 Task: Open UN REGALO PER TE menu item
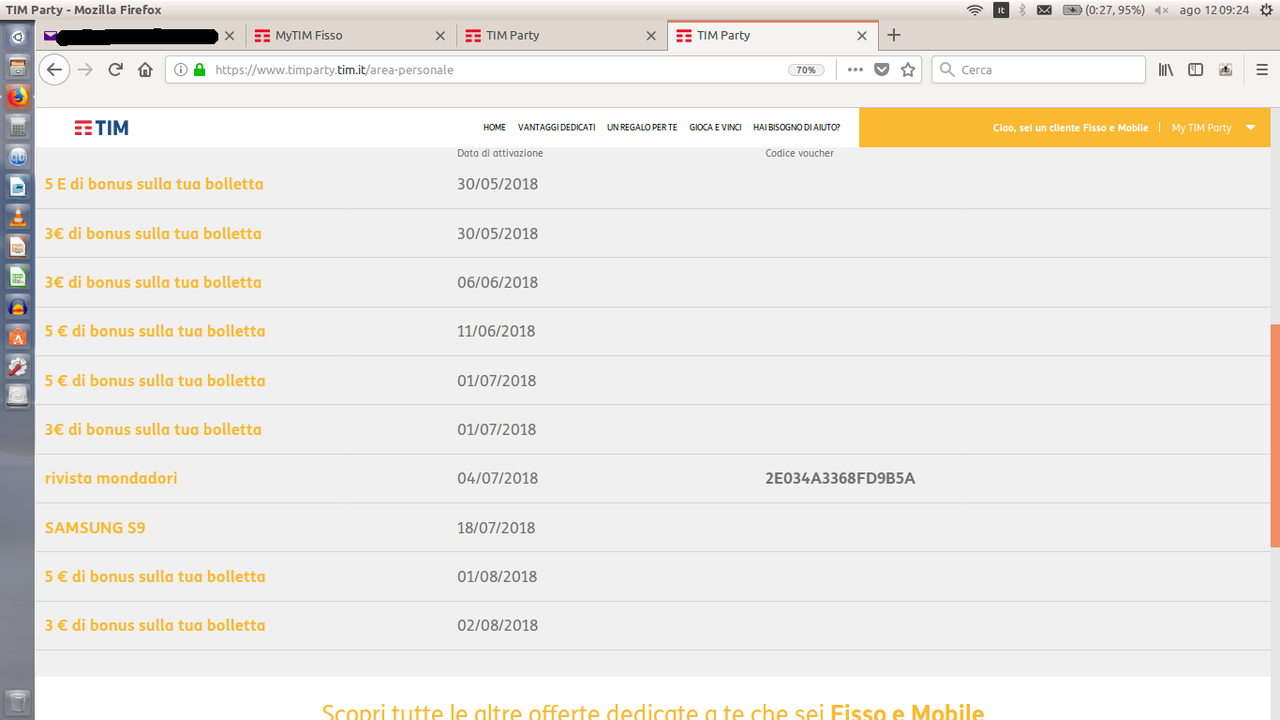tap(642, 128)
